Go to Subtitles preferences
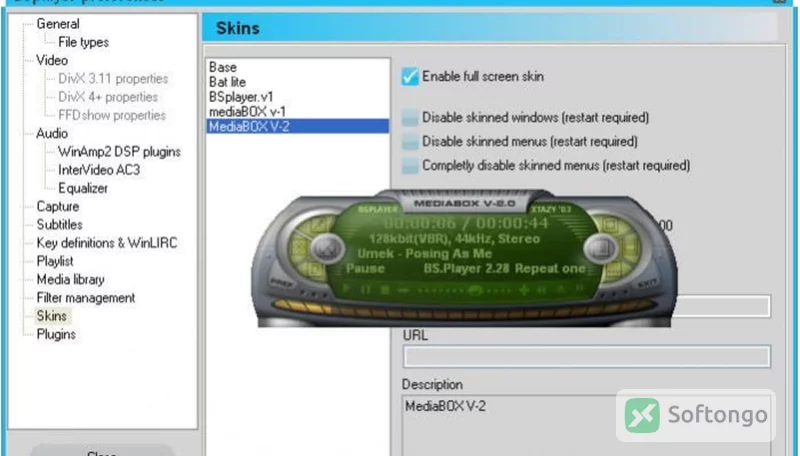This screenshot has height=456, width=800. (x=59, y=225)
